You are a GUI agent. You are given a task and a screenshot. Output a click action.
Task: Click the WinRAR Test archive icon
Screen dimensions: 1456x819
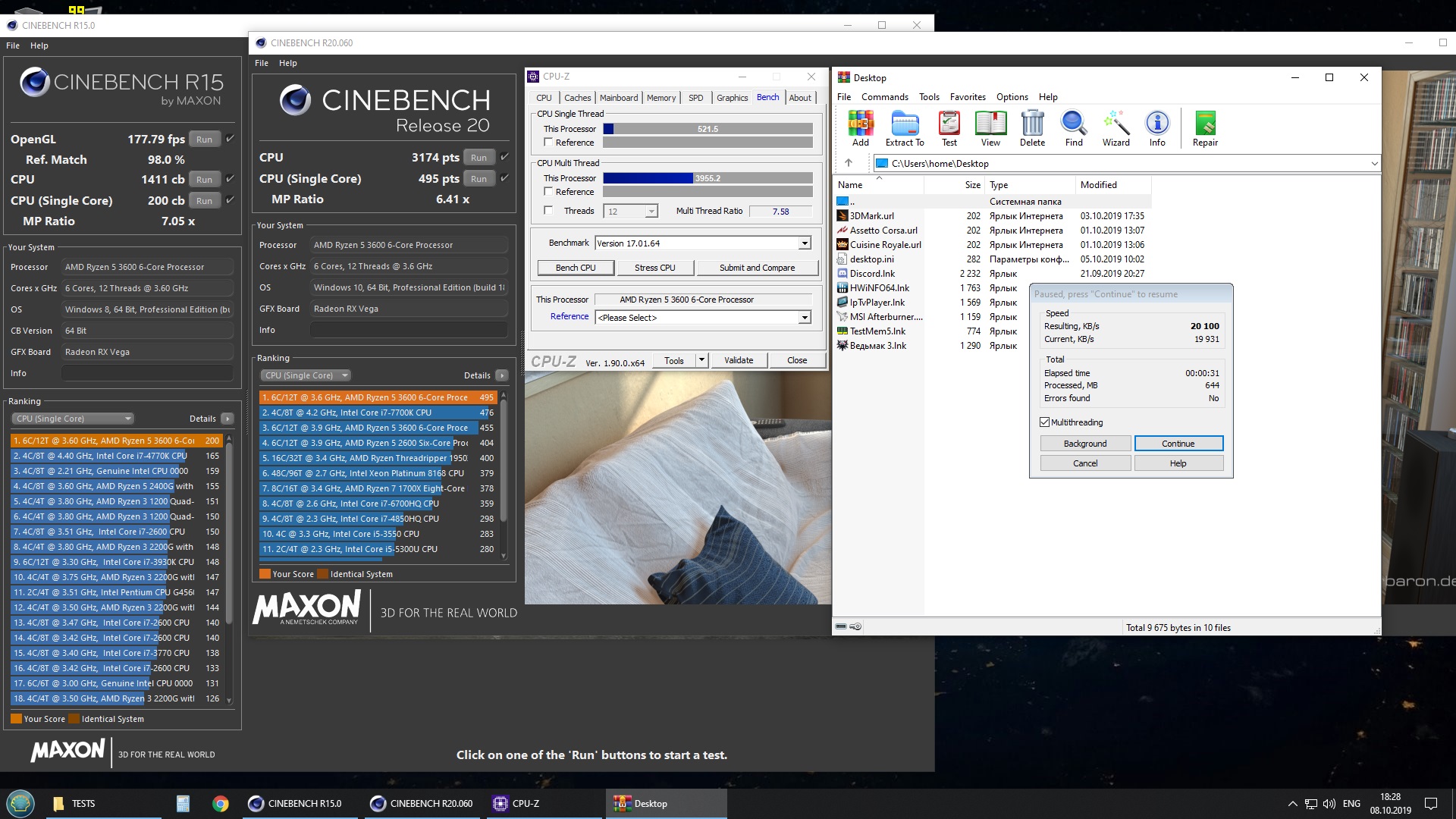pos(949,127)
